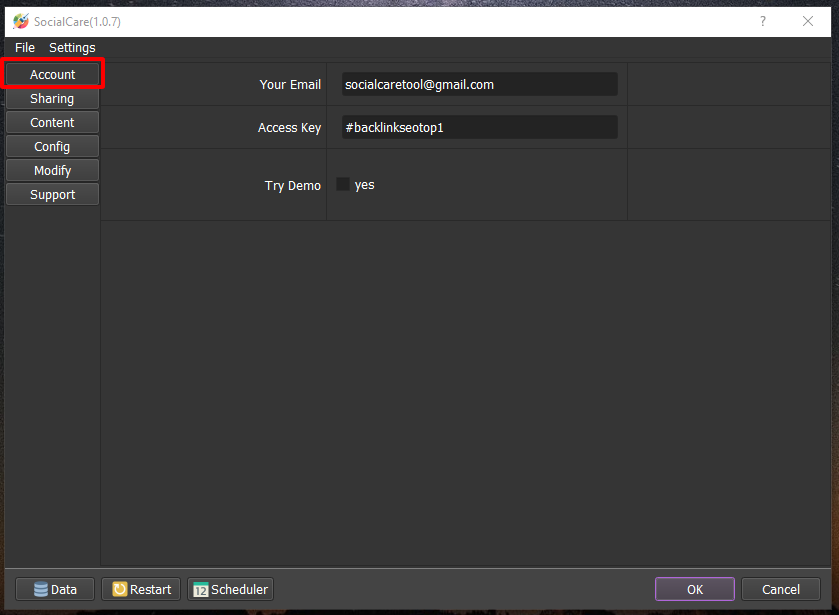The image size is (839, 615).
Task: Open the Settings menu
Action: [72, 48]
